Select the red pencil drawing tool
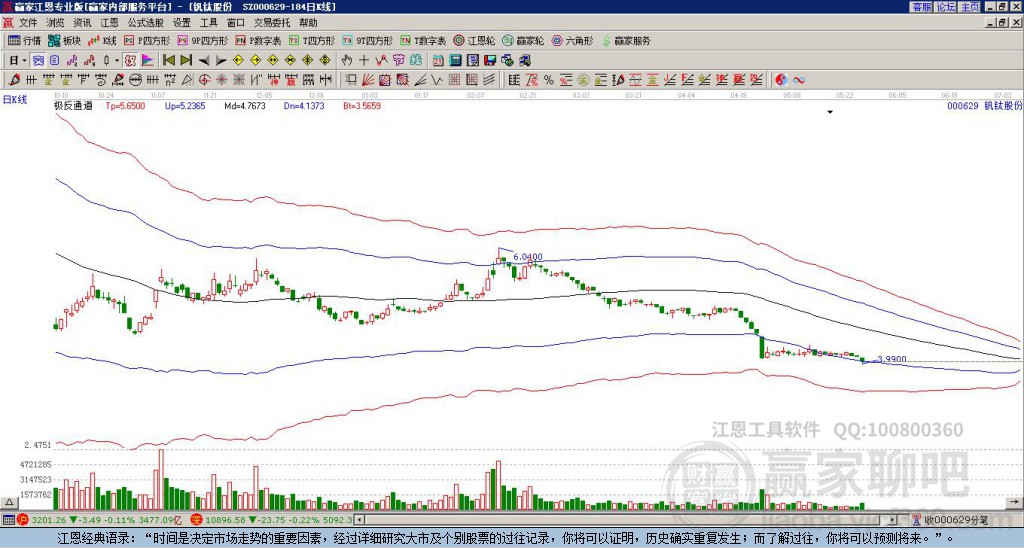Screen dimensions: 1024x548 click(x=14, y=80)
